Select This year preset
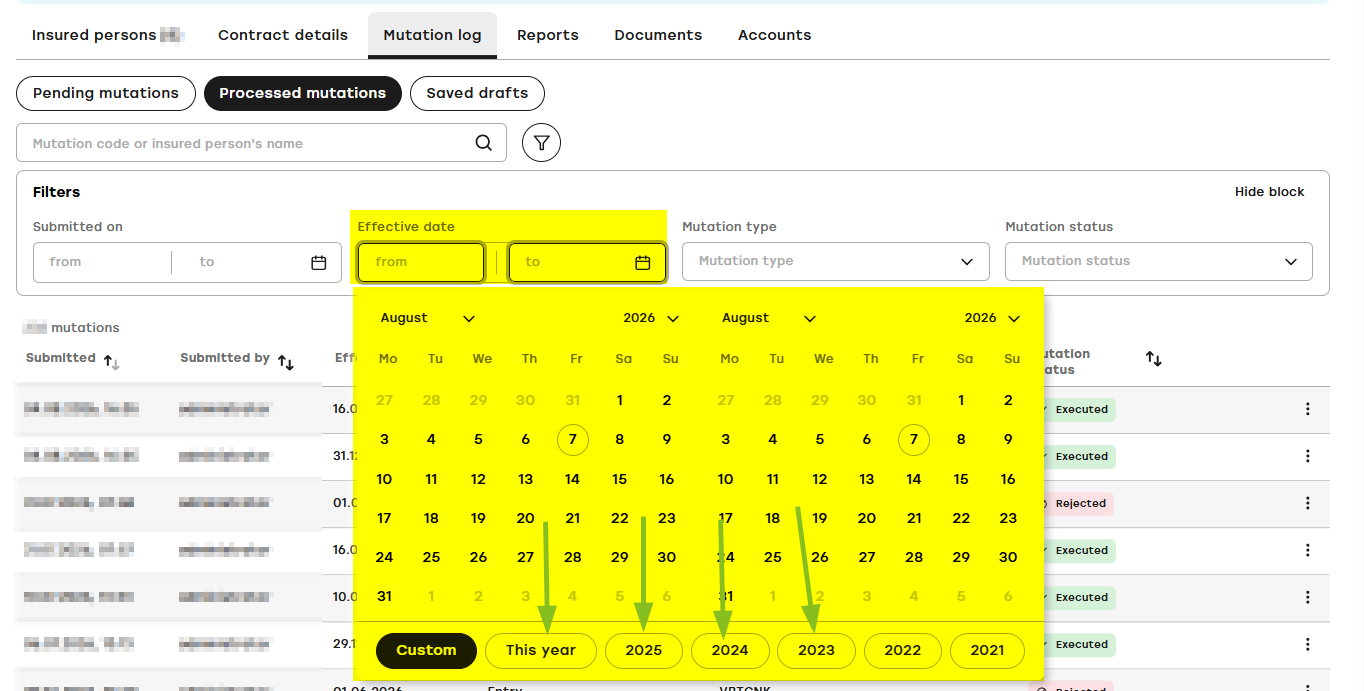The height and width of the screenshot is (691, 1364). click(x=541, y=650)
